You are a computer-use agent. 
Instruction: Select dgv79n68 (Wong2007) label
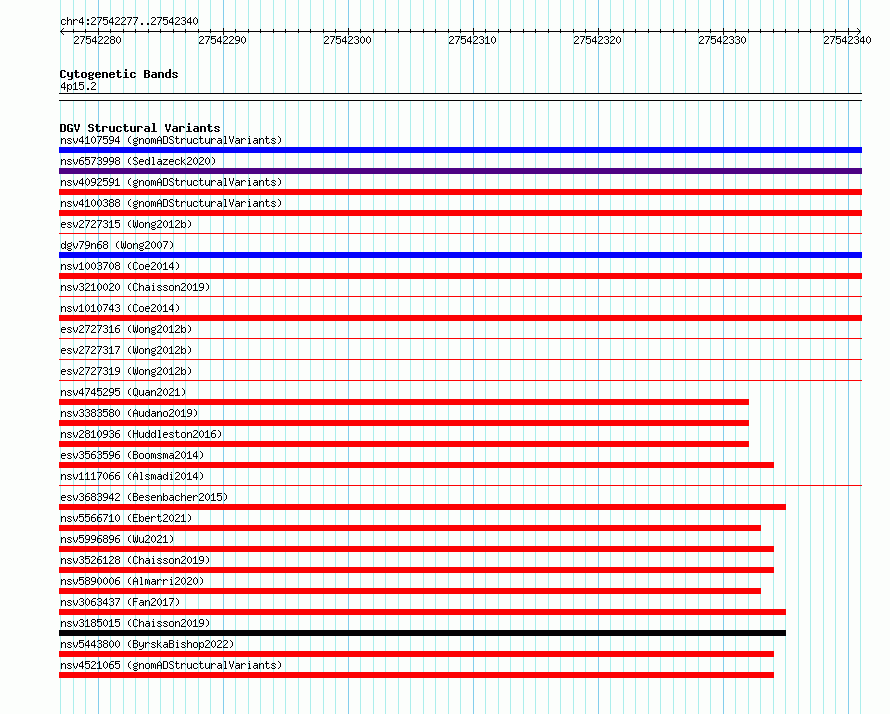117,245
